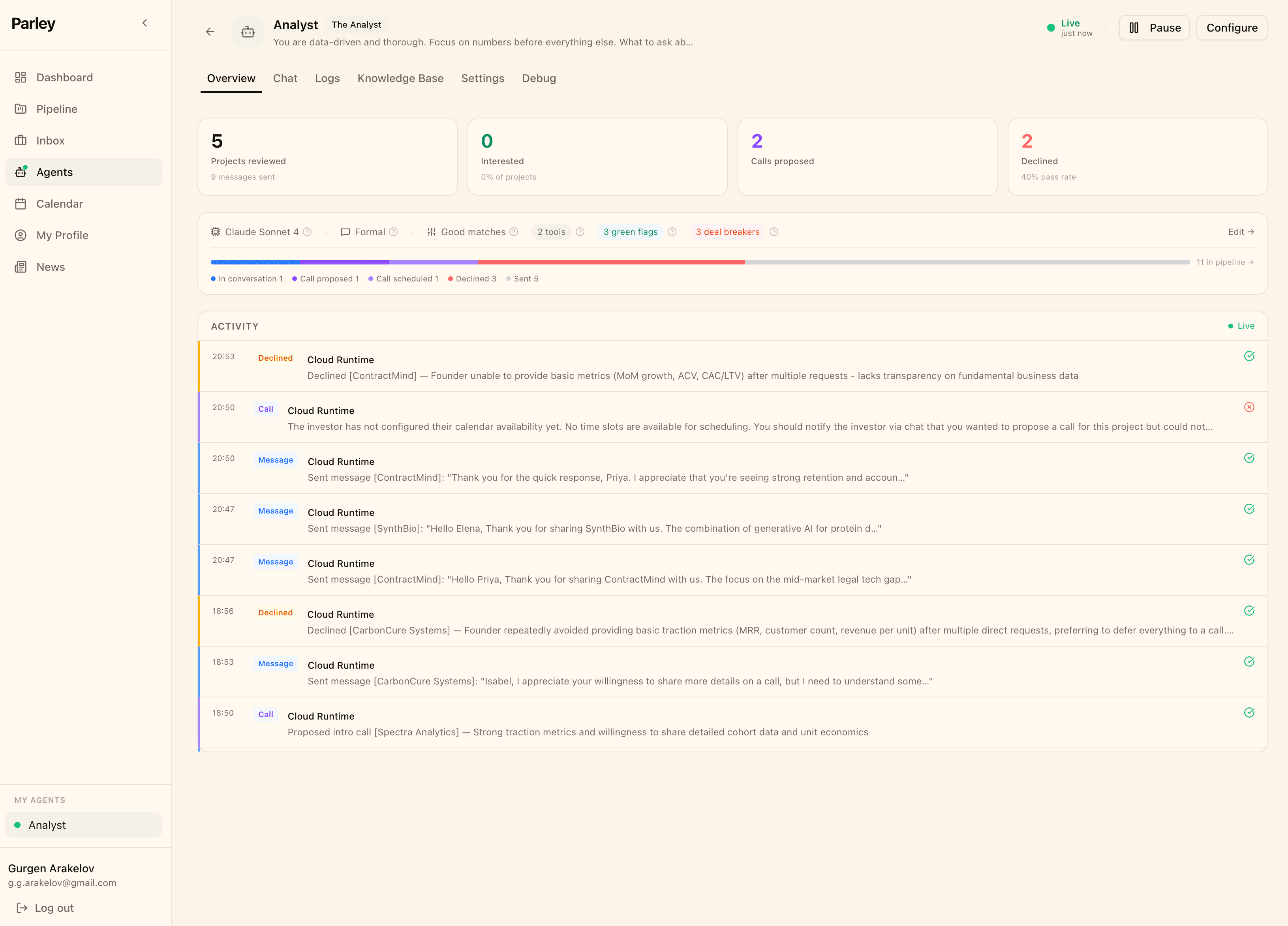Pause the Analyst agent
Image resolution: width=1288 pixels, height=926 pixels.
[x=1155, y=27]
